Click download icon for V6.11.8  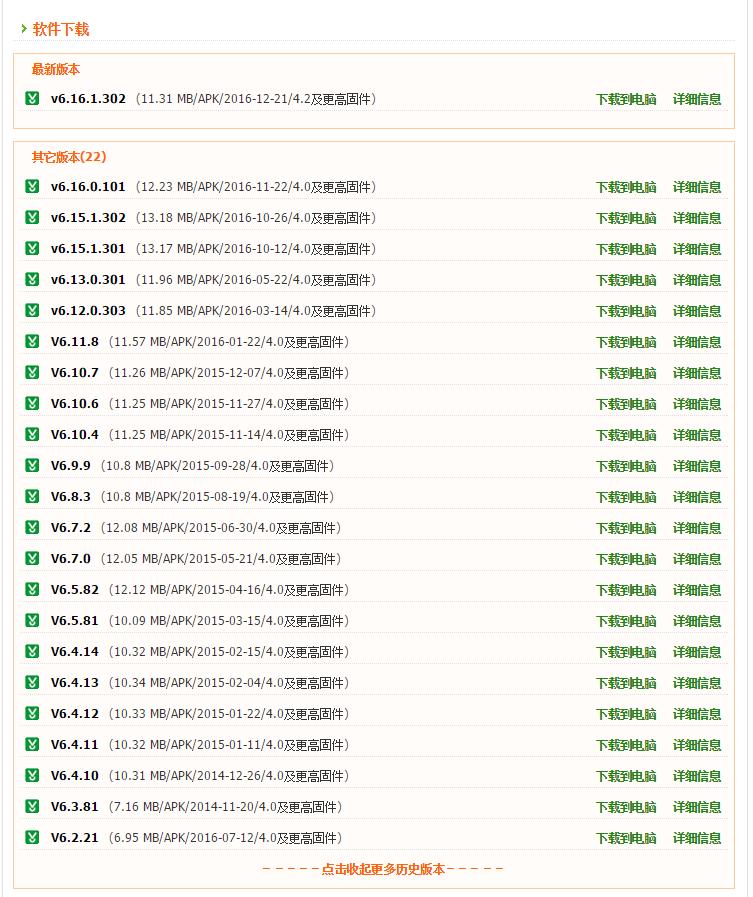point(32,342)
